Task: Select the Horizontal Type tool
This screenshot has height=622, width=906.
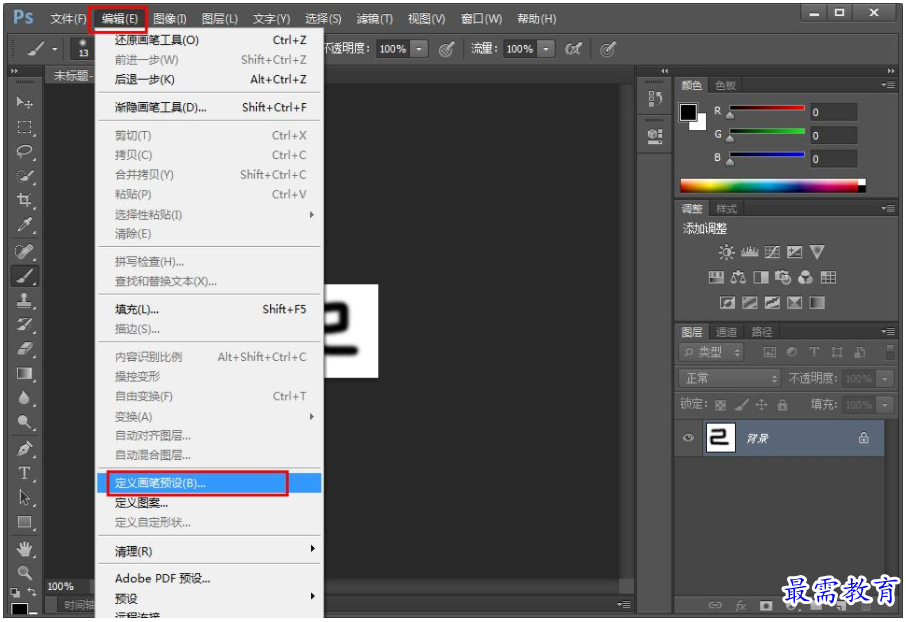Action: 24,473
